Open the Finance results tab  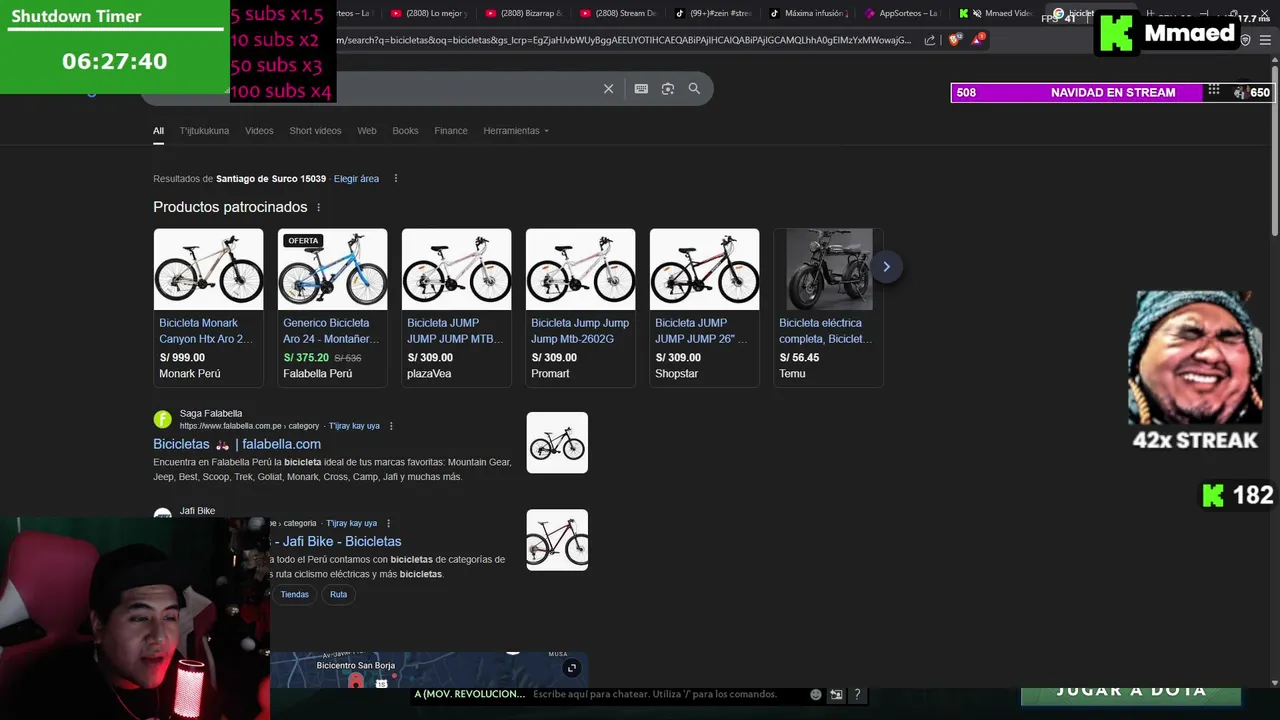pyautogui.click(x=451, y=131)
